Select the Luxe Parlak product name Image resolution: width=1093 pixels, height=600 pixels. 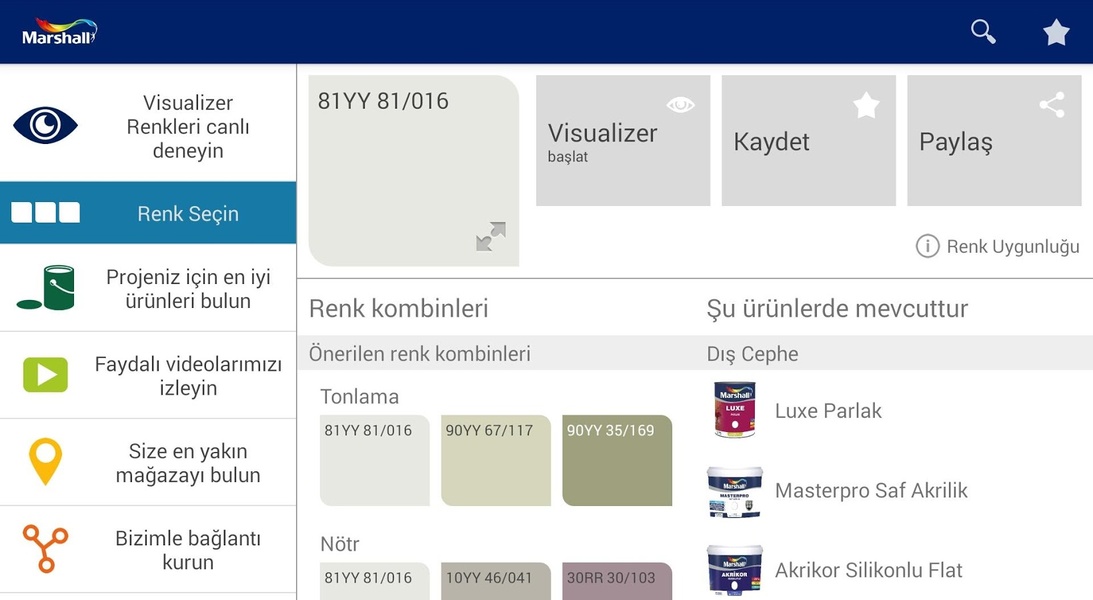click(828, 410)
